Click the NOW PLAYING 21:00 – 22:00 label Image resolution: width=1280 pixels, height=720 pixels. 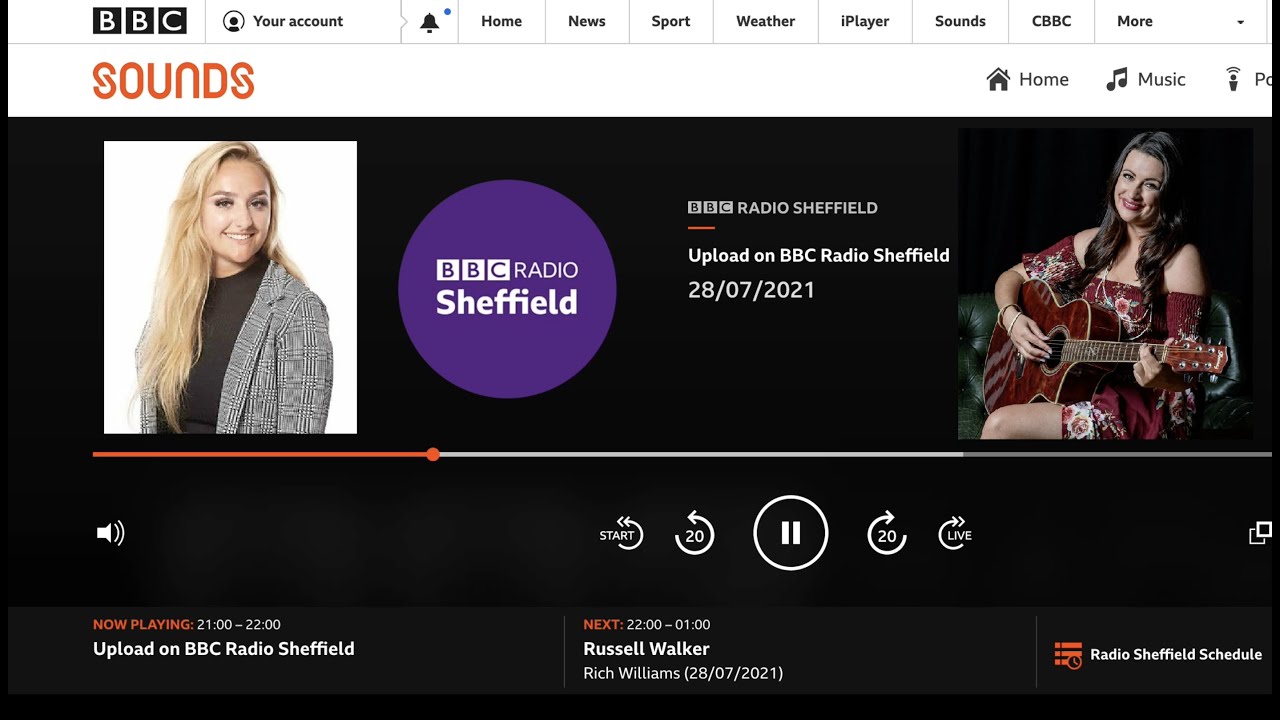(187, 624)
